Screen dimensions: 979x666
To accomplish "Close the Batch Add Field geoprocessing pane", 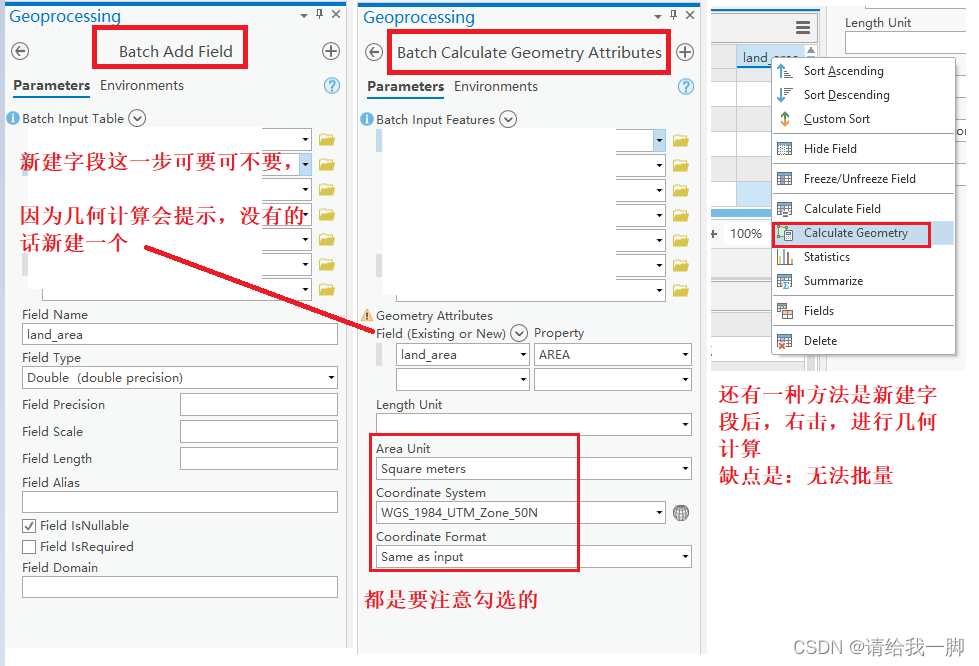I will tap(336, 14).
